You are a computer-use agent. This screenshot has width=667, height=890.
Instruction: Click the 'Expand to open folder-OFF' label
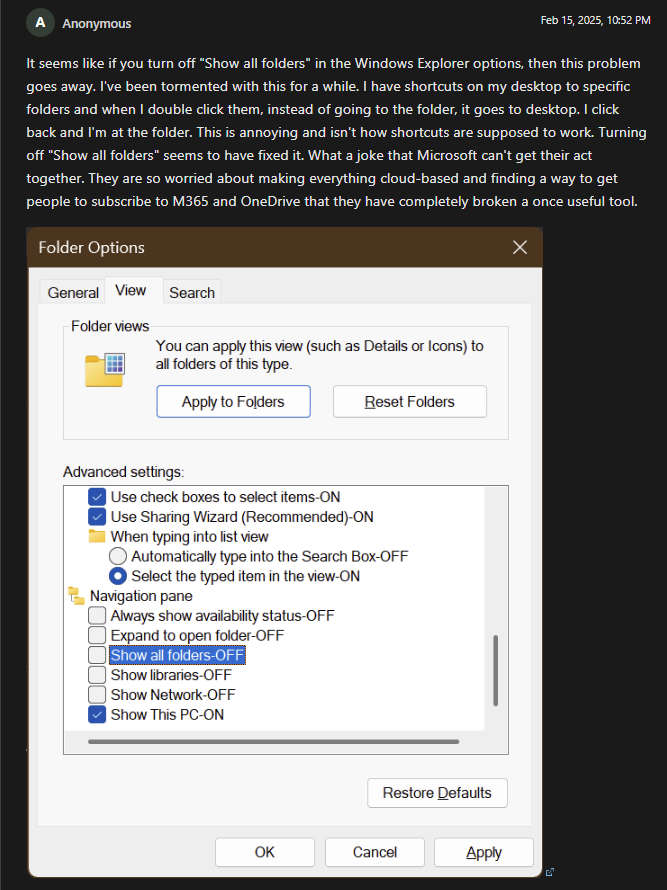point(198,635)
